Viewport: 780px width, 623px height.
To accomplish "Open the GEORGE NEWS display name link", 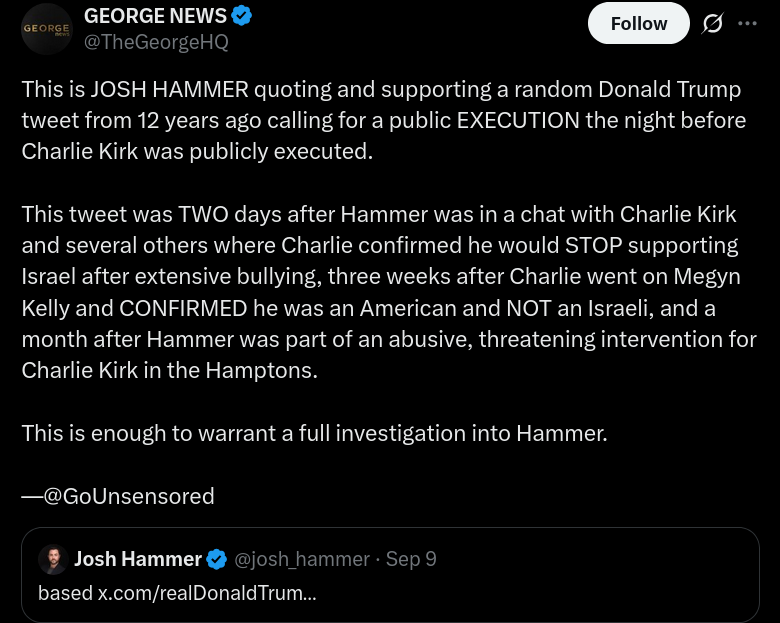I will tap(155, 16).
